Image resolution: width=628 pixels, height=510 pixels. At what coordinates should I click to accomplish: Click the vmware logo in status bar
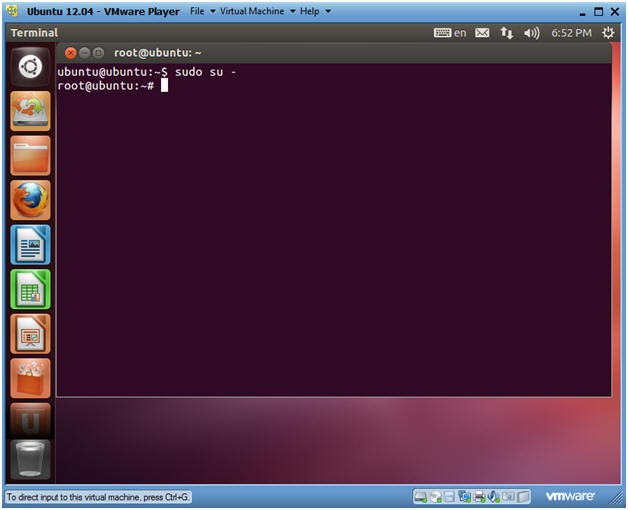click(x=570, y=496)
